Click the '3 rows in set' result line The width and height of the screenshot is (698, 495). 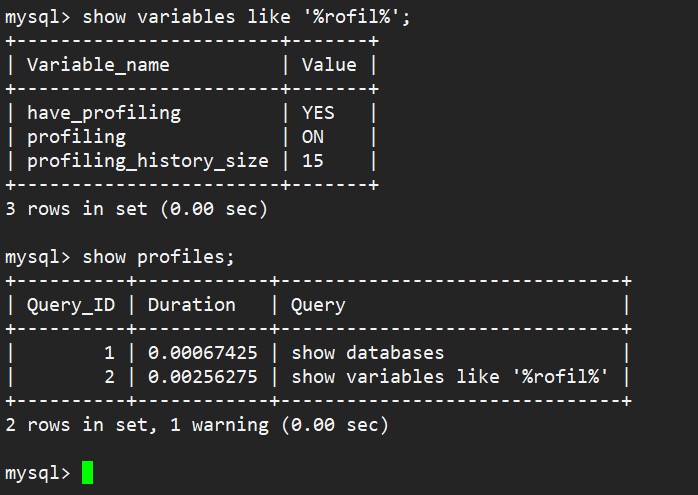click(x=136, y=209)
